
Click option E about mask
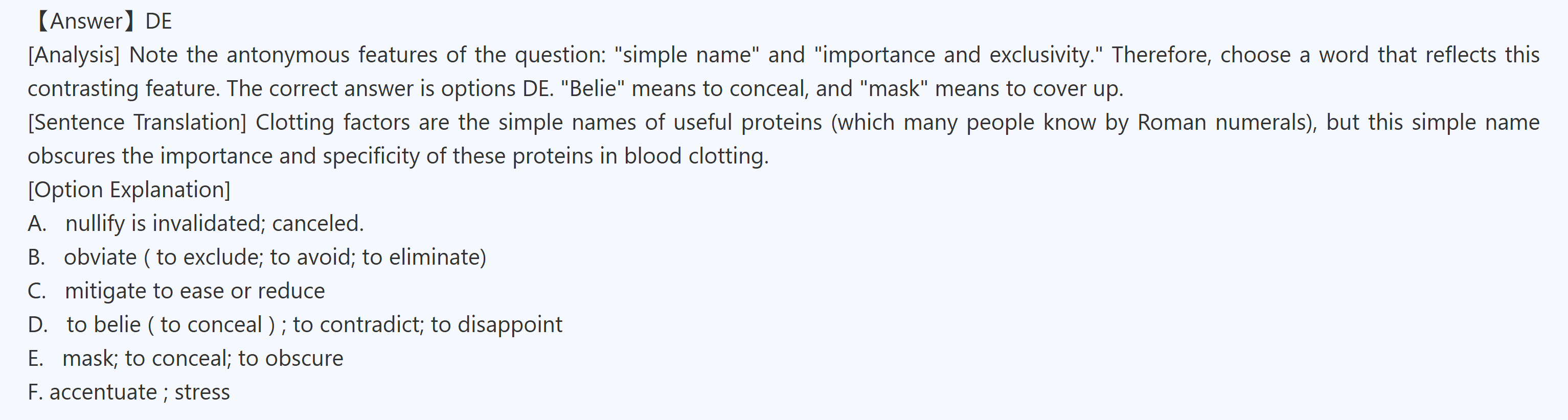pos(185,359)
